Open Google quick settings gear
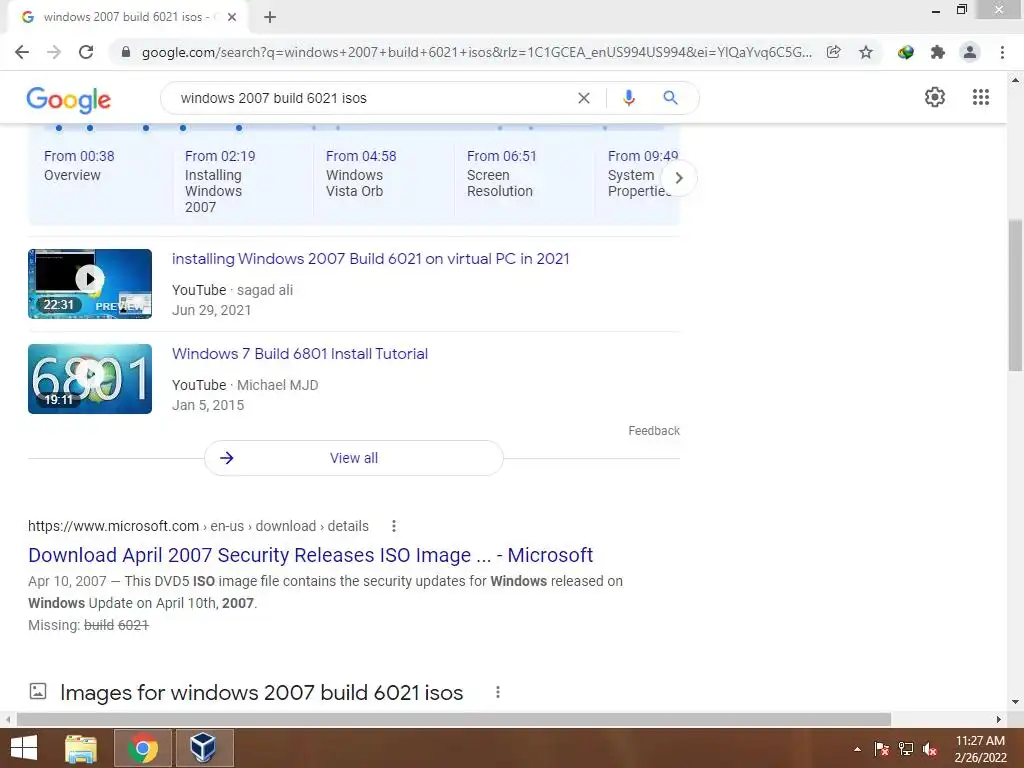Image resolution: width=1024 pixels, height=768 pixels. (x=935, y=97)
